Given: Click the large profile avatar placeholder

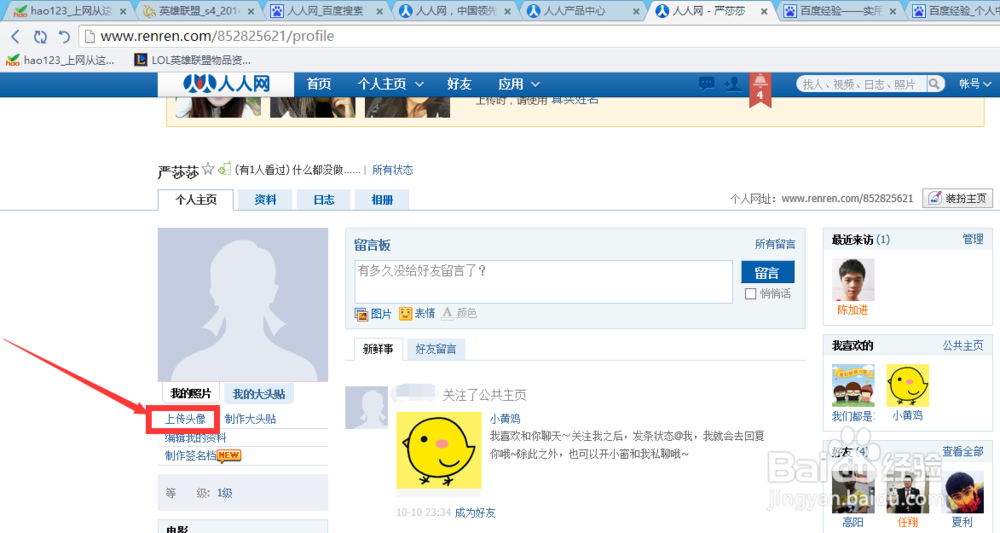Looking at the screenshot, I should pos(243,305).
